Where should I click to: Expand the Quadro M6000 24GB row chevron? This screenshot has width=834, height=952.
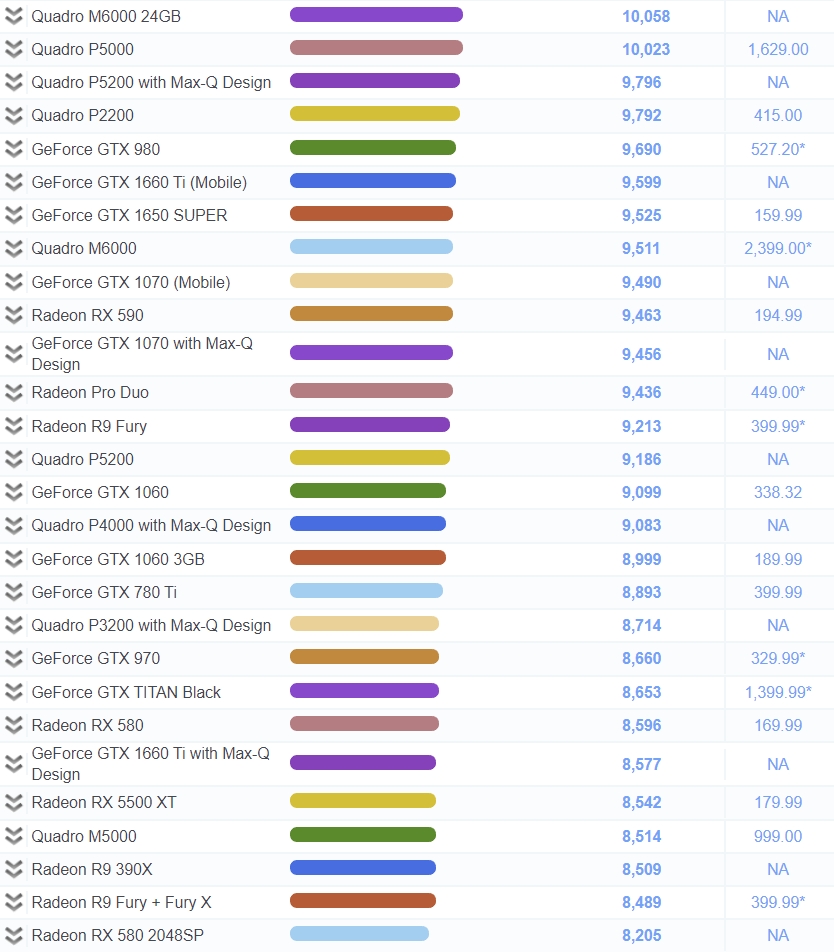click(x=13, y=16)
